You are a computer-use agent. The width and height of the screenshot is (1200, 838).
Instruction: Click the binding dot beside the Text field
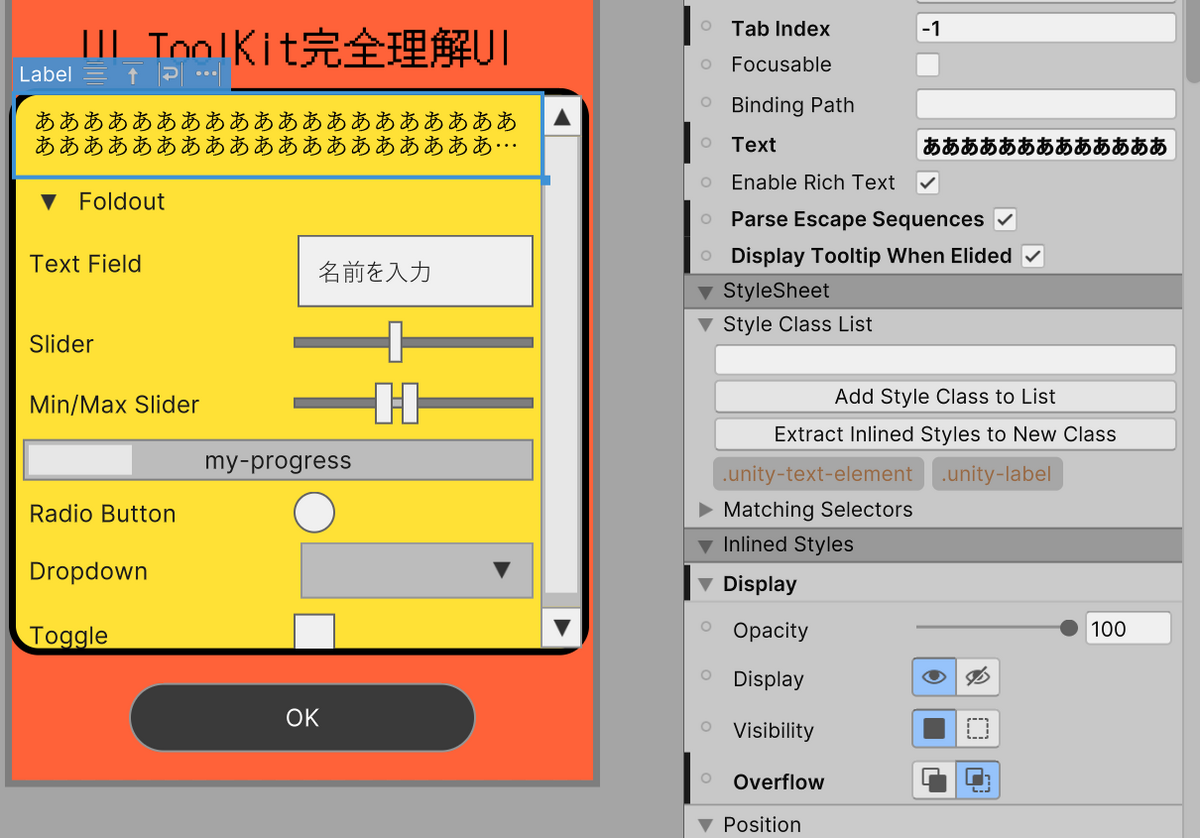point(707,144)
